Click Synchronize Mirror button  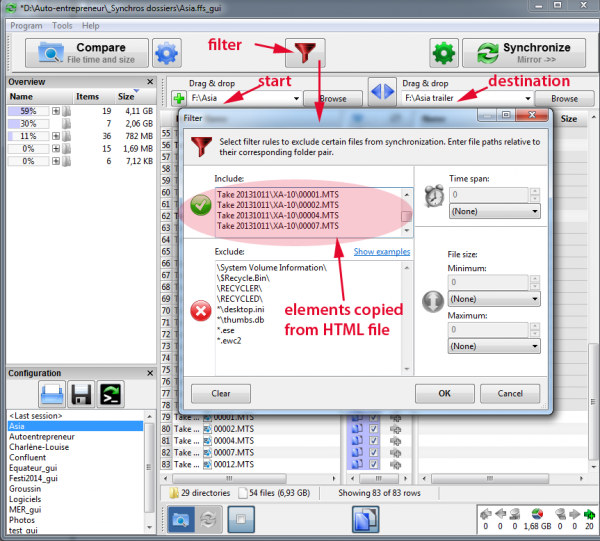click(524, 53)
